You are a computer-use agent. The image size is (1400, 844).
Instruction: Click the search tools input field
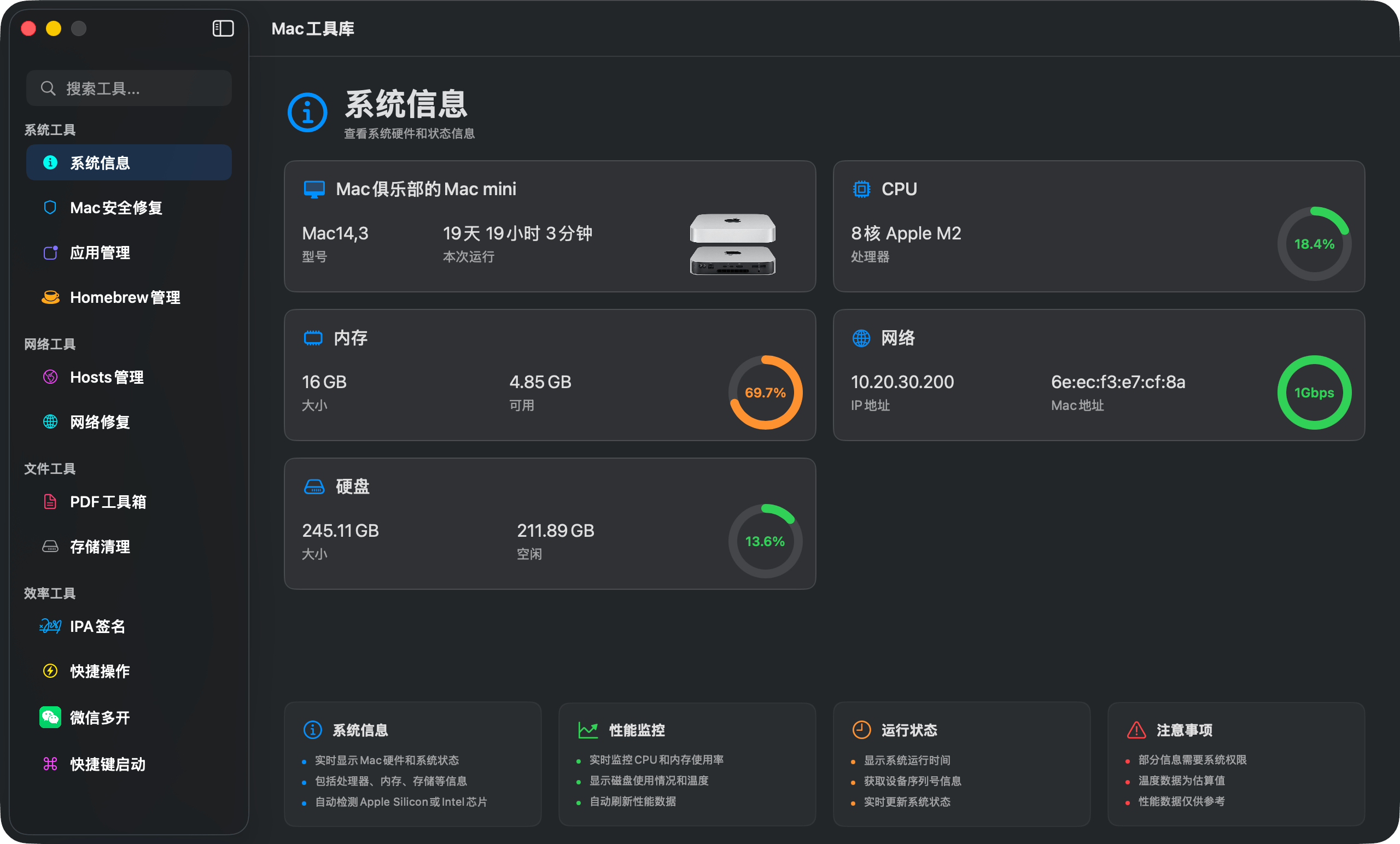pos(130,88)
